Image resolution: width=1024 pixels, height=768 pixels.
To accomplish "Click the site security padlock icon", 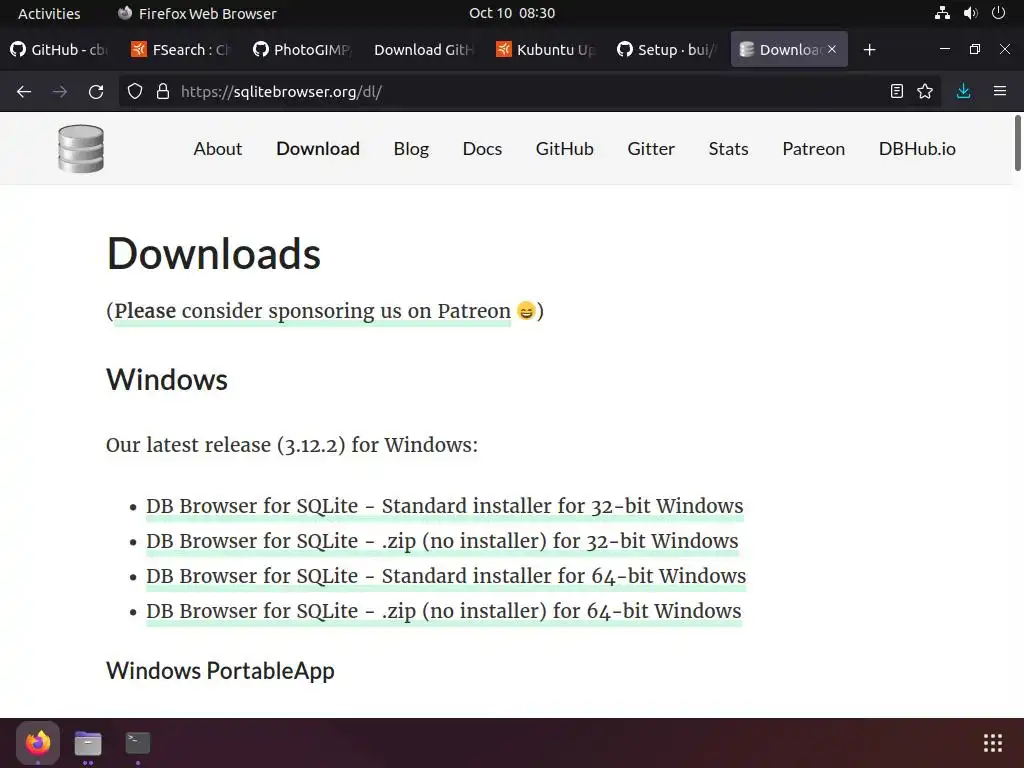I will (x=163, y=91).
